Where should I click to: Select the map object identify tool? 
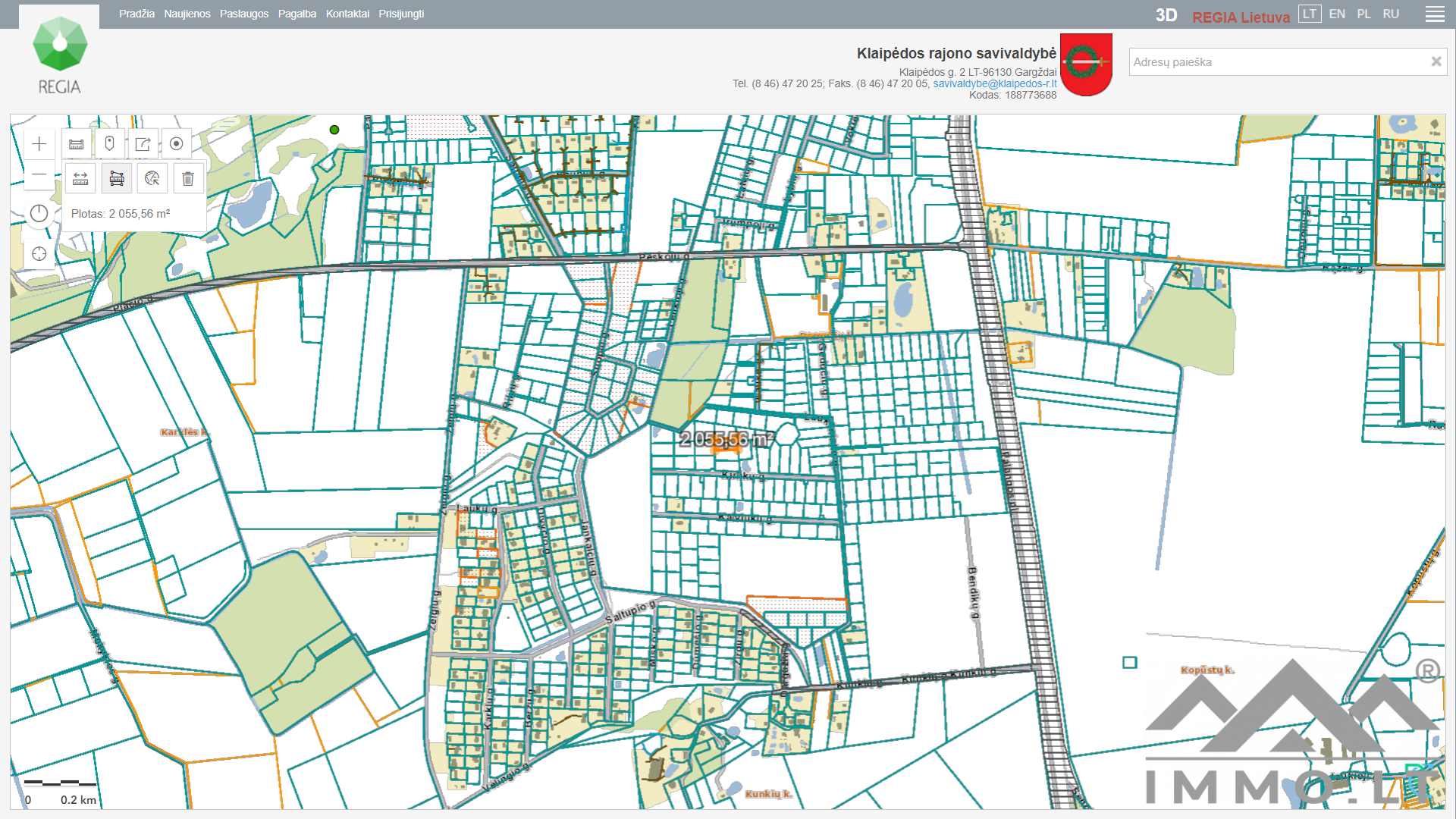pyautogui.click(x=152, y=179)
